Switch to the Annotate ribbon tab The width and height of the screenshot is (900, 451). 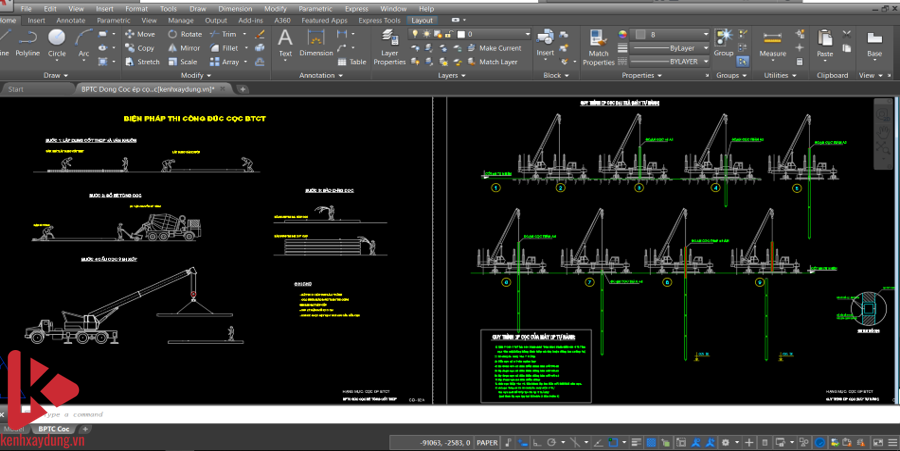70,20
